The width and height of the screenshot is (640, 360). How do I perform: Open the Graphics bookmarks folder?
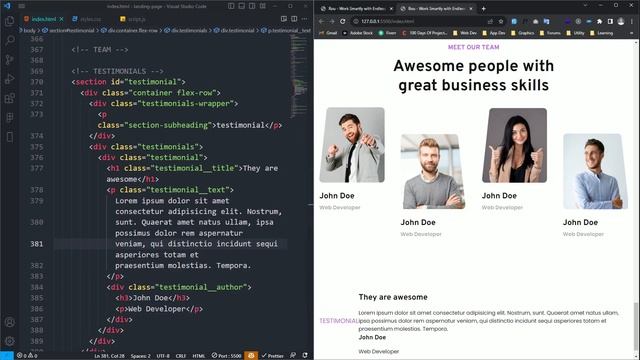point(522,33)
